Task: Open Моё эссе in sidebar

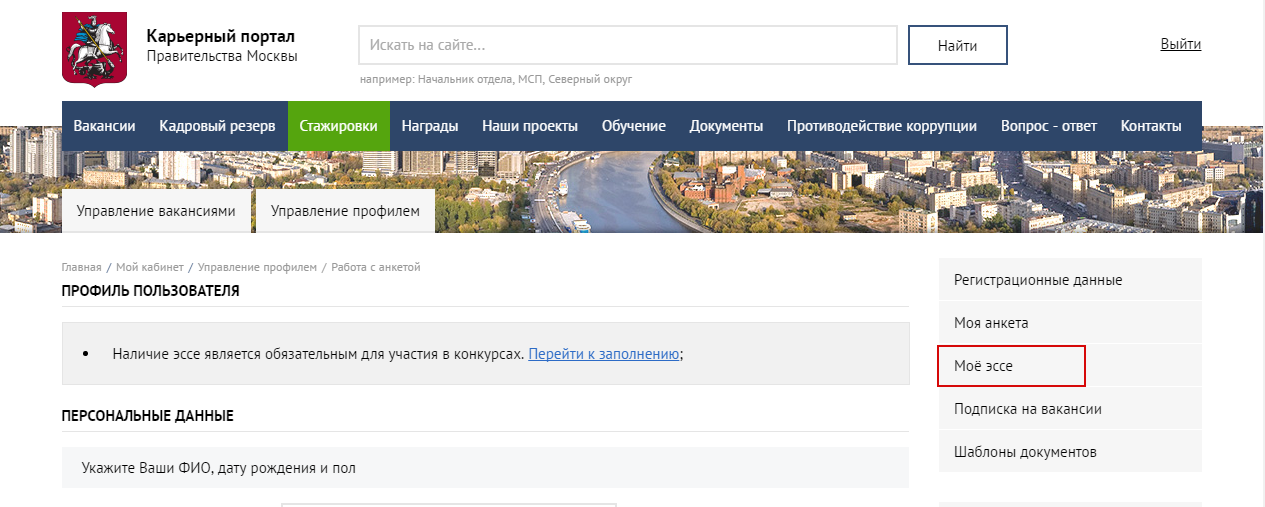Action: pos(1011,366)
